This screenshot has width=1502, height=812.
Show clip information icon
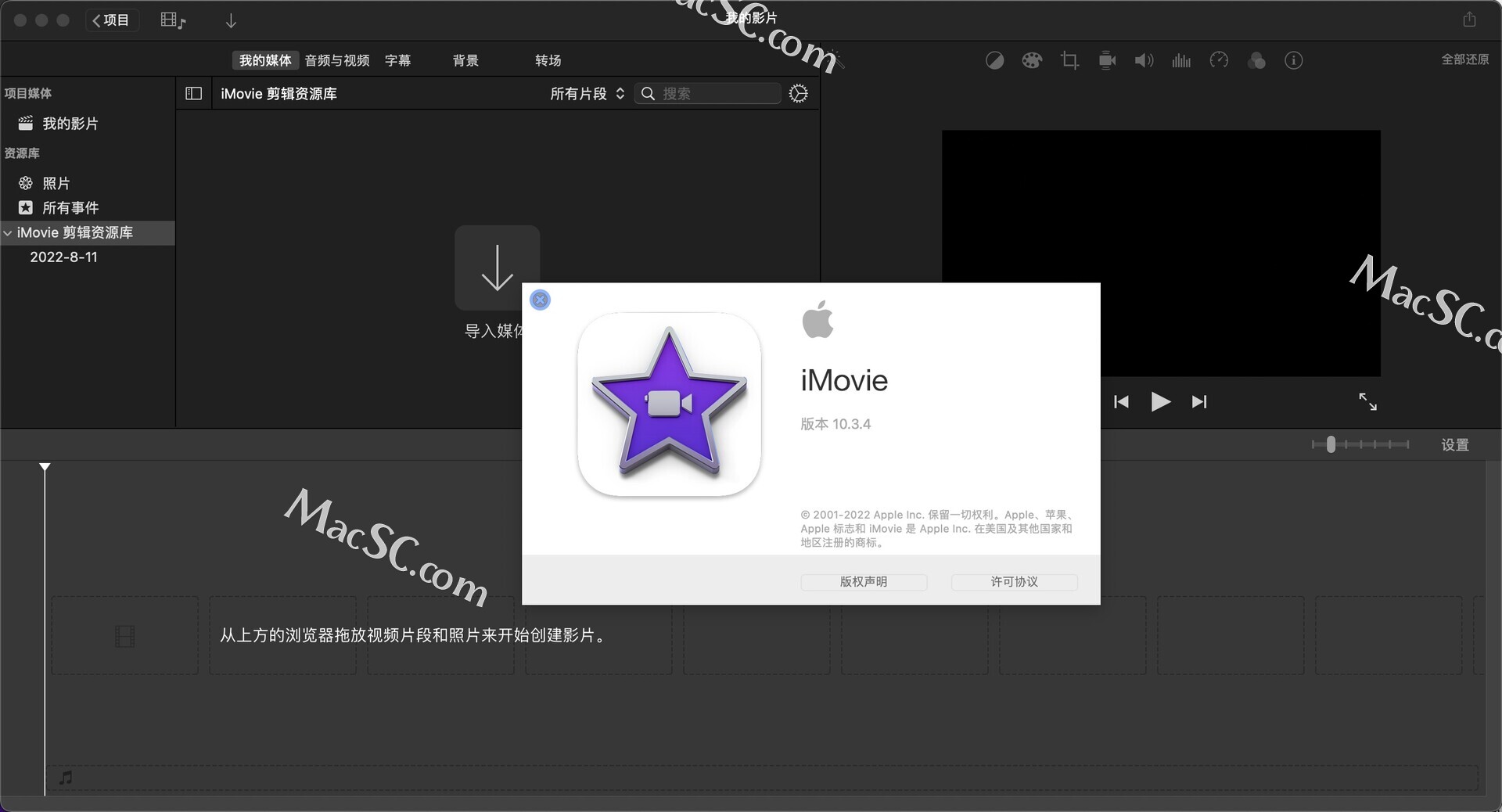coord(1294,60)
